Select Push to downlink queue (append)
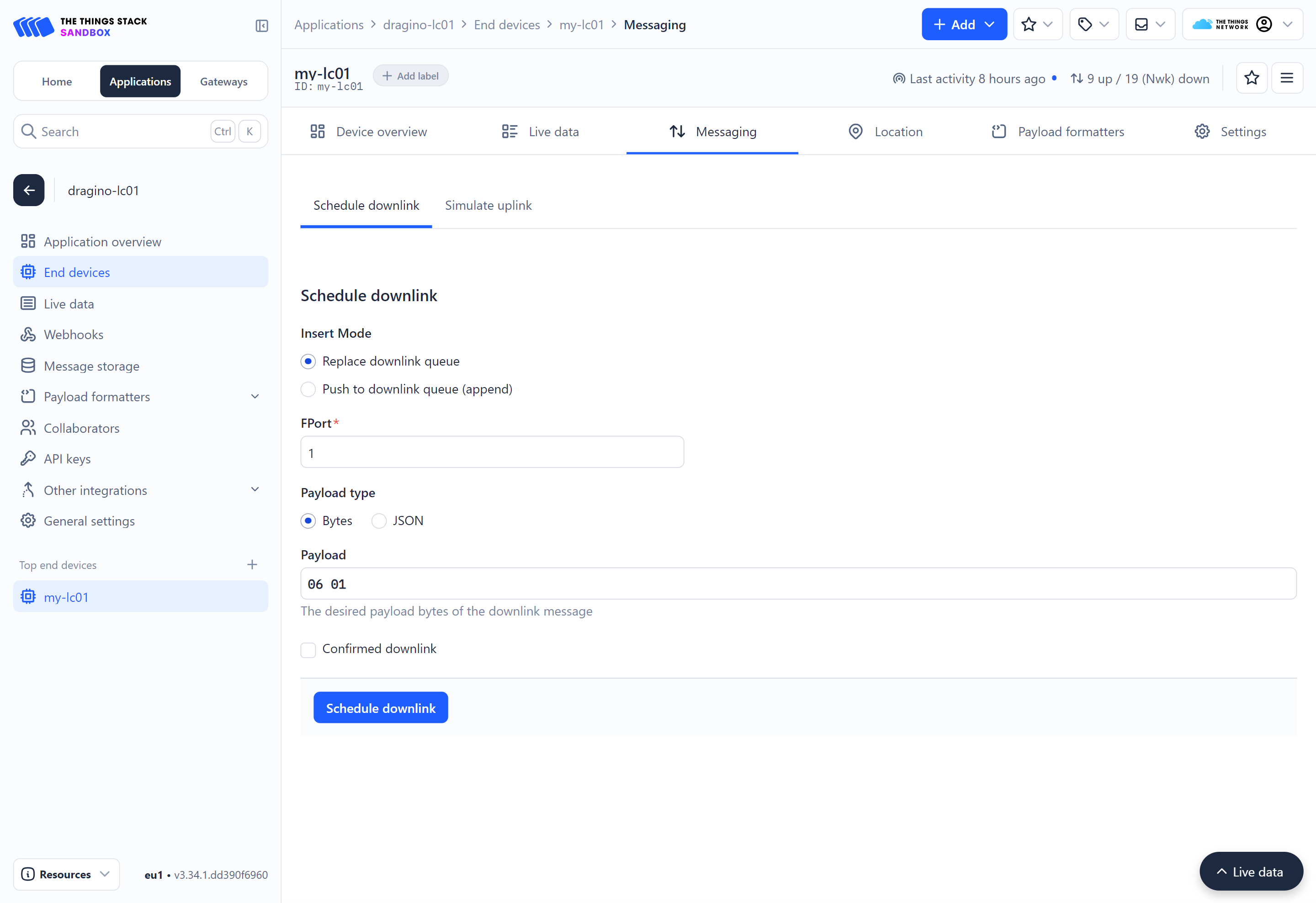Viewport: 1316px width, 903px height. [308, 389]
